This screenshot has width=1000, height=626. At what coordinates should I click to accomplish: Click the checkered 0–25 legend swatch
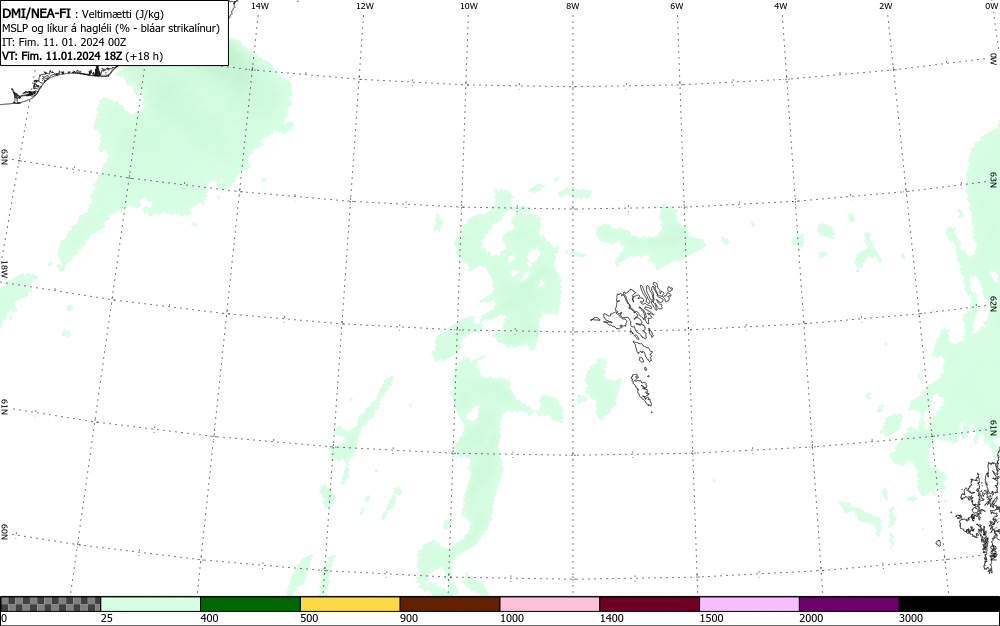[x=50, y=604]
